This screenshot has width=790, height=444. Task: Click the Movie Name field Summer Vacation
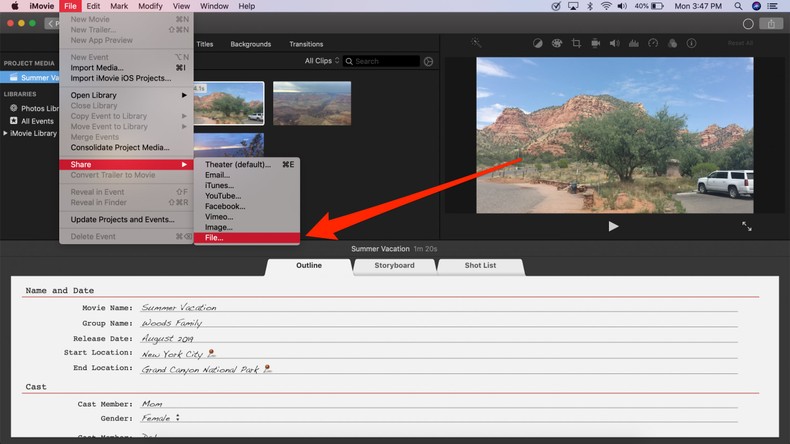click(179, 308)
